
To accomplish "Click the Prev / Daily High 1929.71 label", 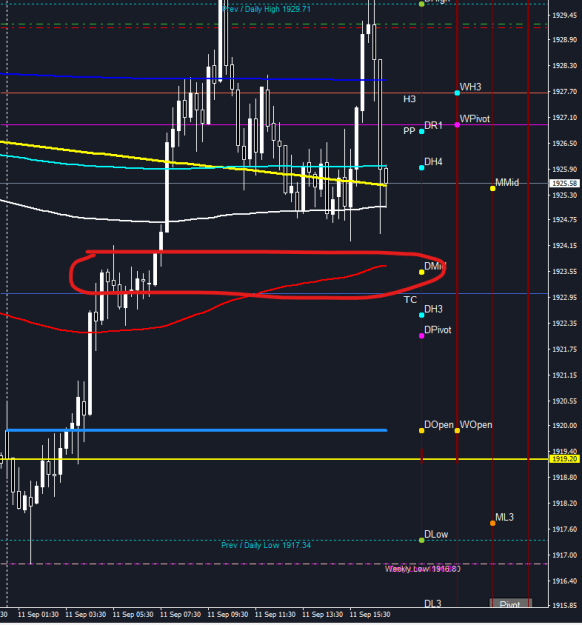I will pyautogui.click(x=266, y=9).
